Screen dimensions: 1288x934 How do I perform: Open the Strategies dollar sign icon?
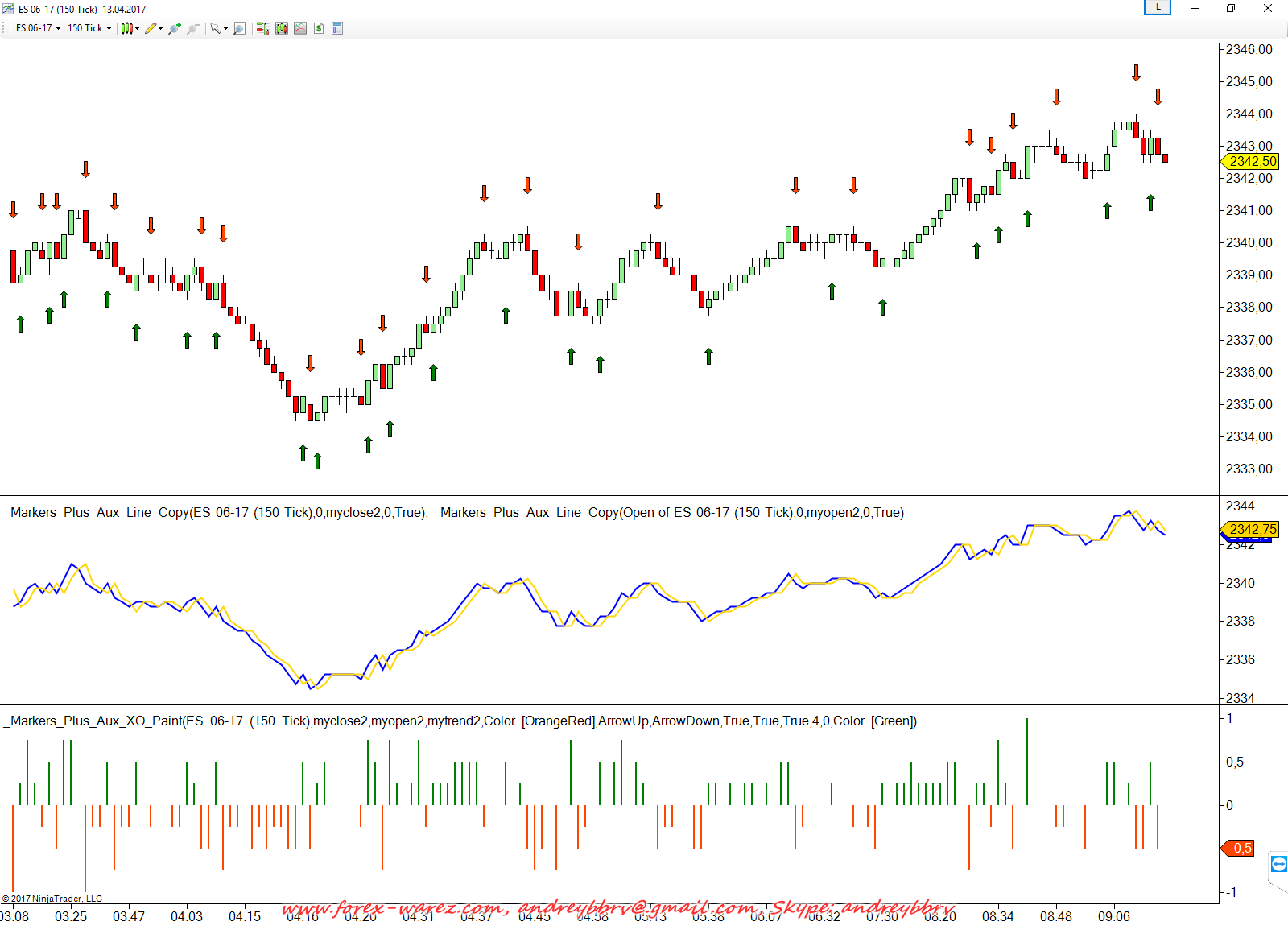point(319,28)
